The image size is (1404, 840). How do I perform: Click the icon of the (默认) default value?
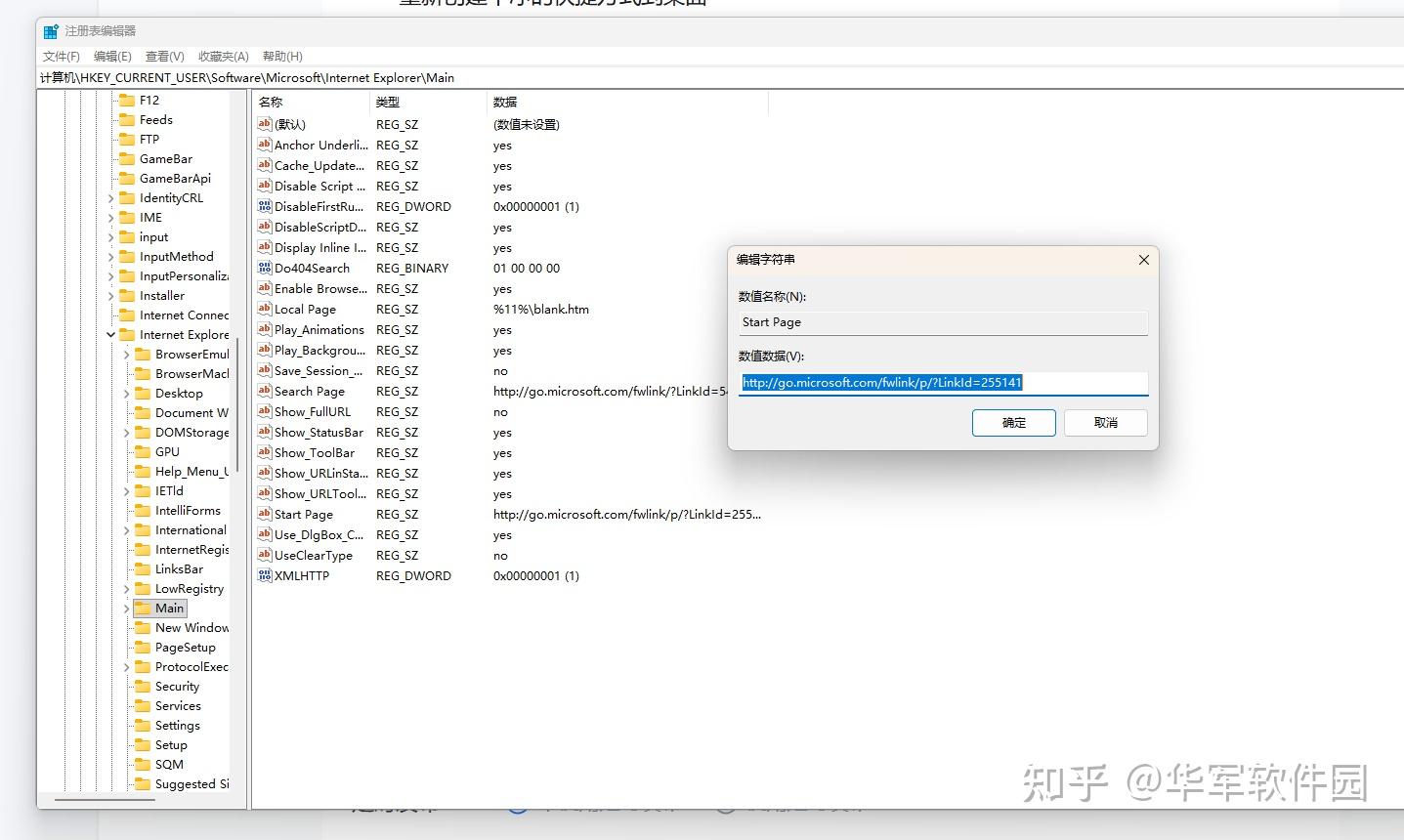pyautogui.click(x=264, y=124)
